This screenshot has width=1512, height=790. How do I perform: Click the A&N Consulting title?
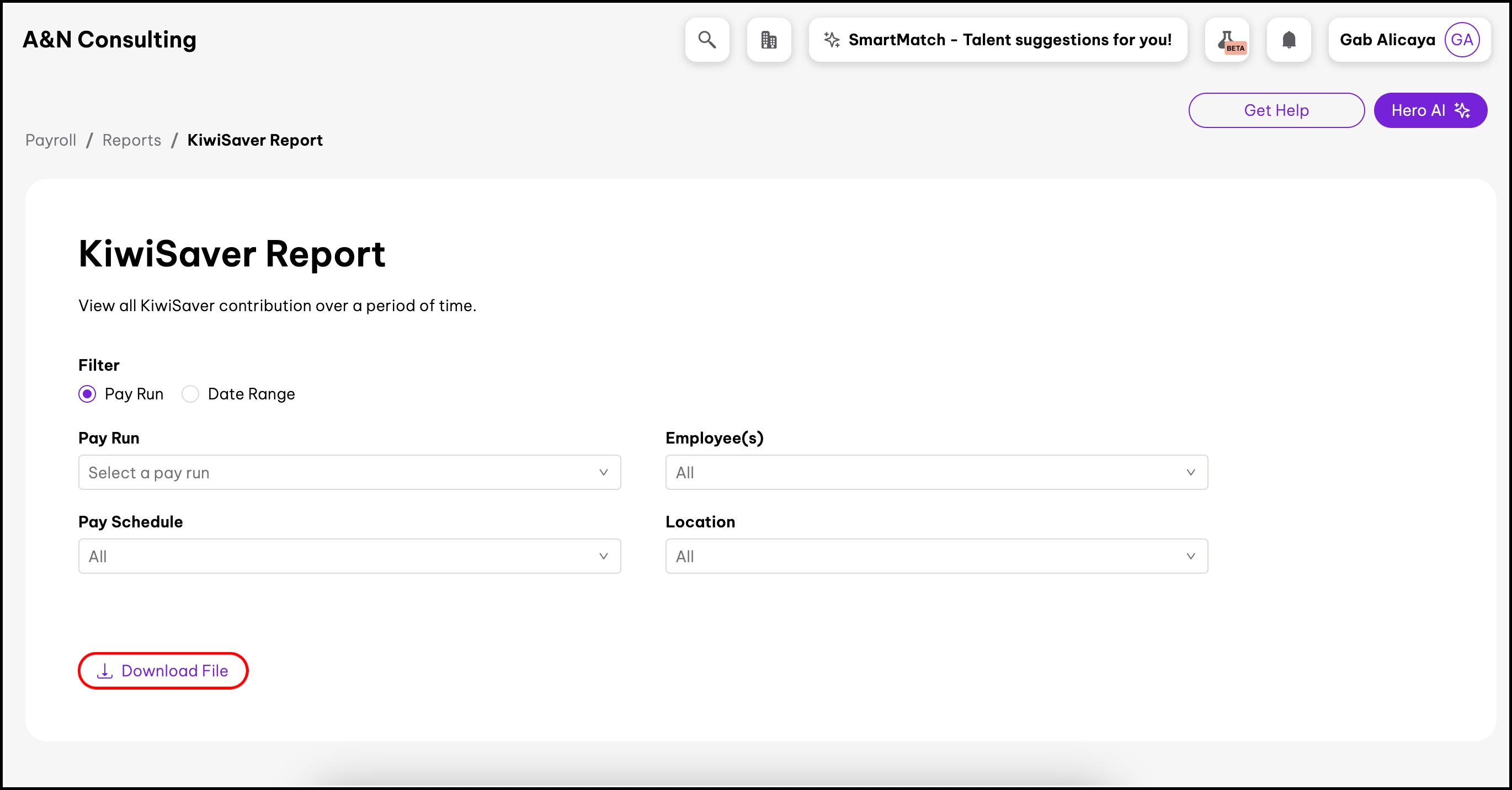pyautogui.click(x=110, y=39)
